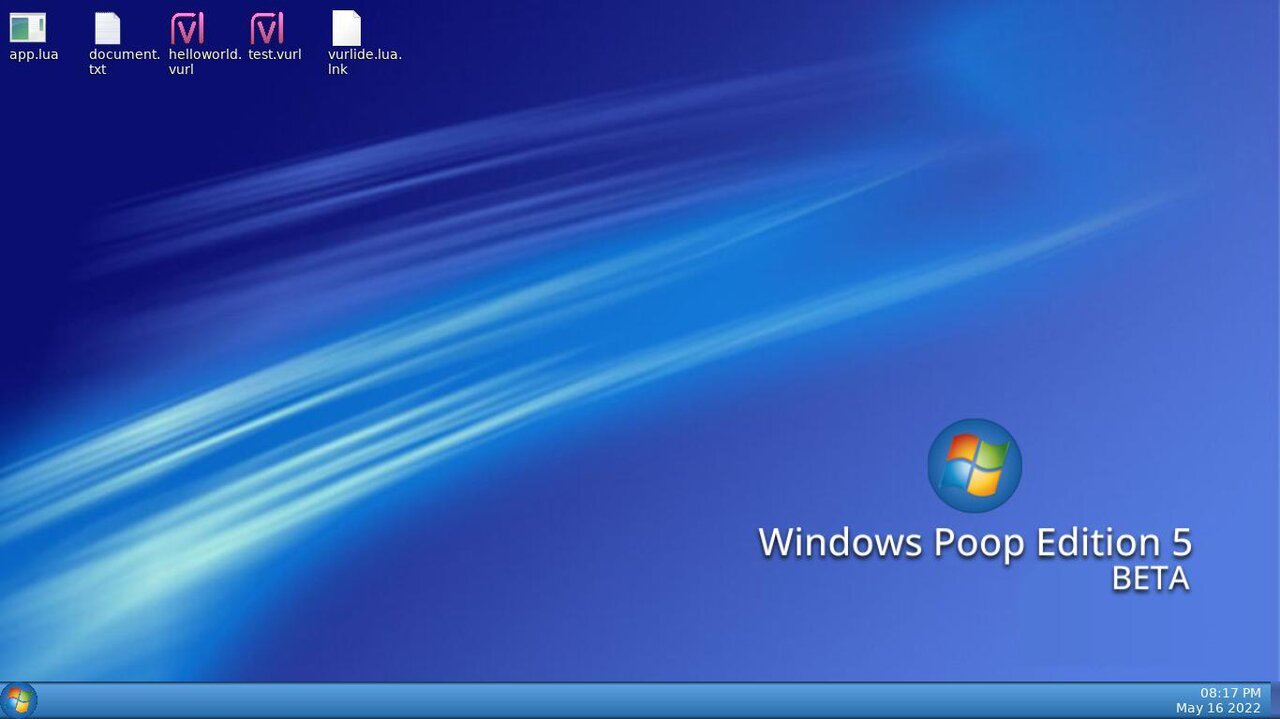Click the vurlide.lua.lnk filename label
The height and width of the screenshot is (719, 1280).
[x=365, y=62]
